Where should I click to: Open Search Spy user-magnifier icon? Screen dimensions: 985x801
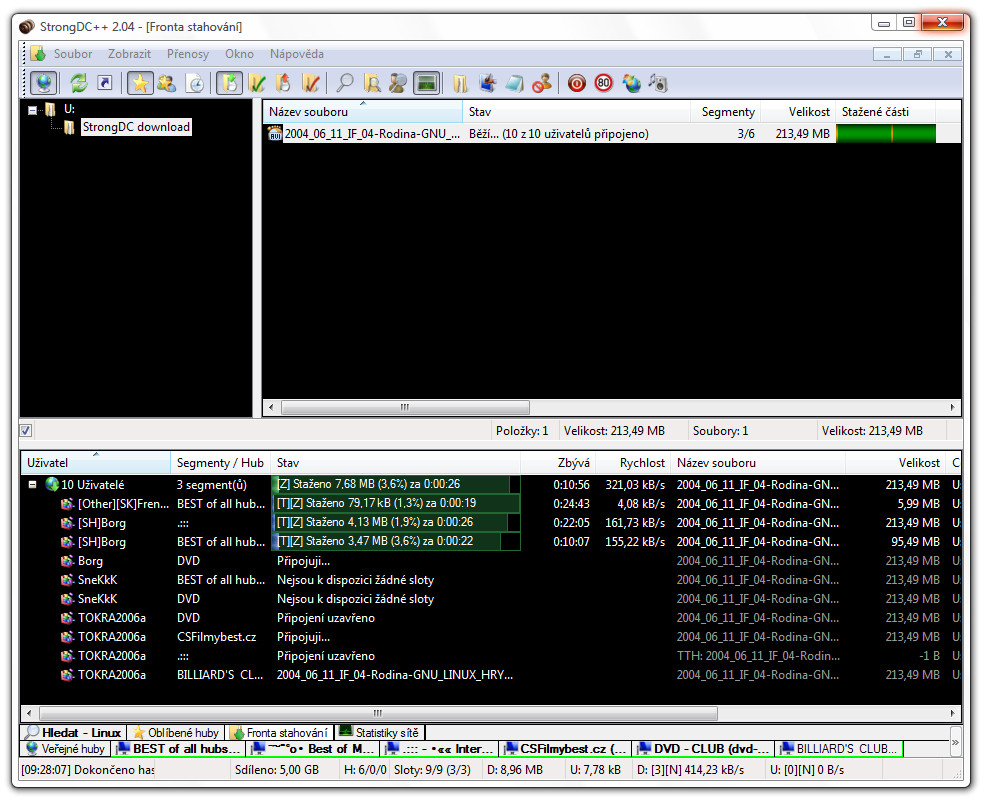398,83
